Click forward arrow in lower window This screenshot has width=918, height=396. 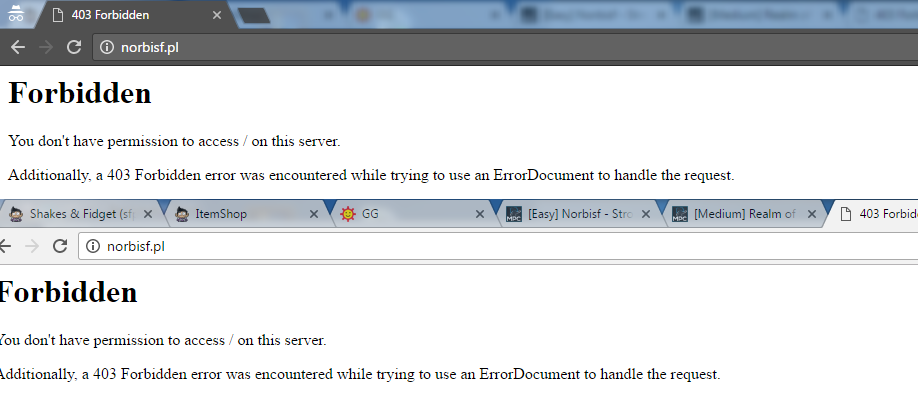coord(32,246)
